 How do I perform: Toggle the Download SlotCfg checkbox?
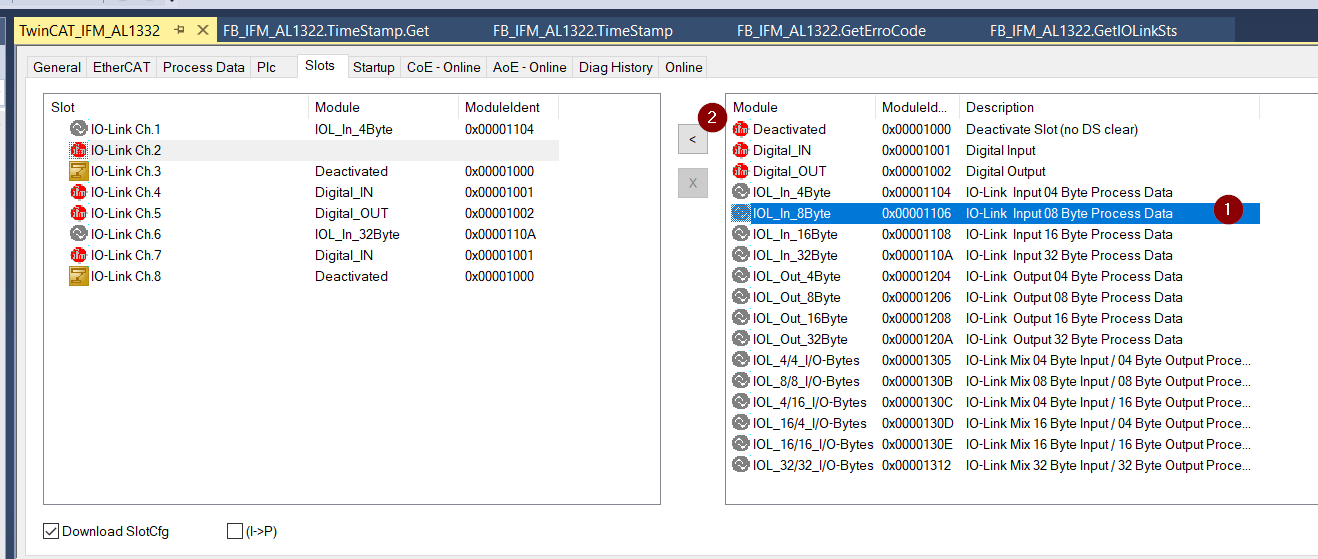pos(52,531)
